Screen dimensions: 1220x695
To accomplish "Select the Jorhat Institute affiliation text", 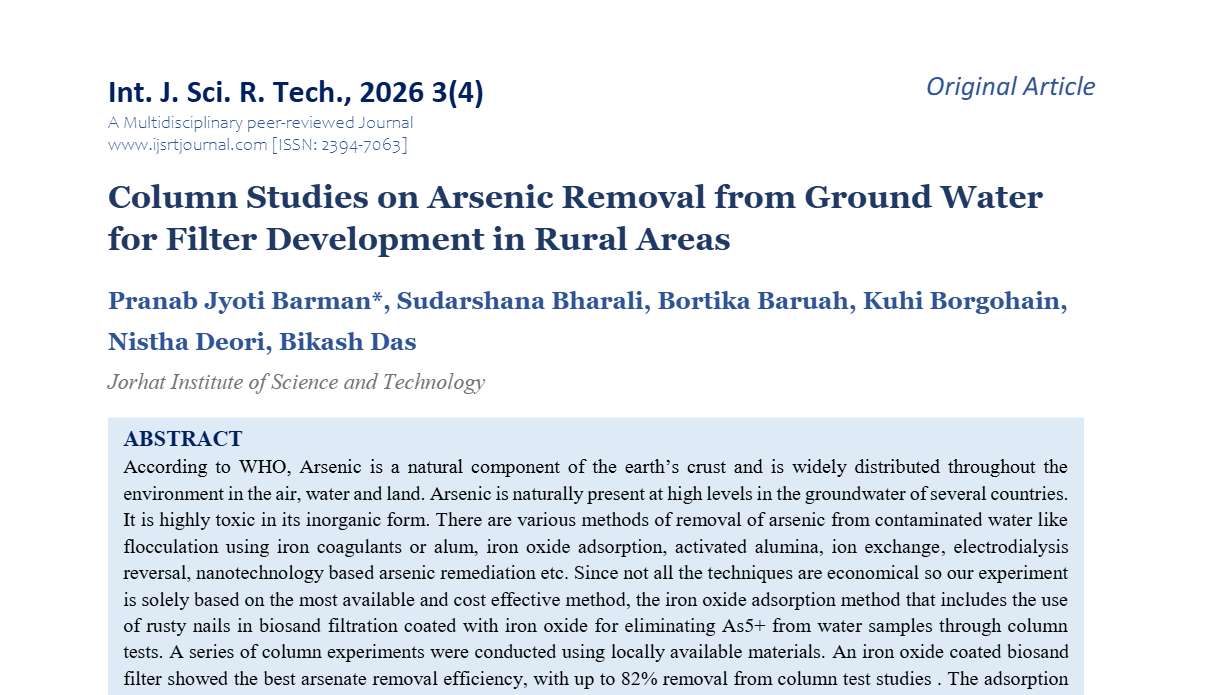I will (297, 382).
